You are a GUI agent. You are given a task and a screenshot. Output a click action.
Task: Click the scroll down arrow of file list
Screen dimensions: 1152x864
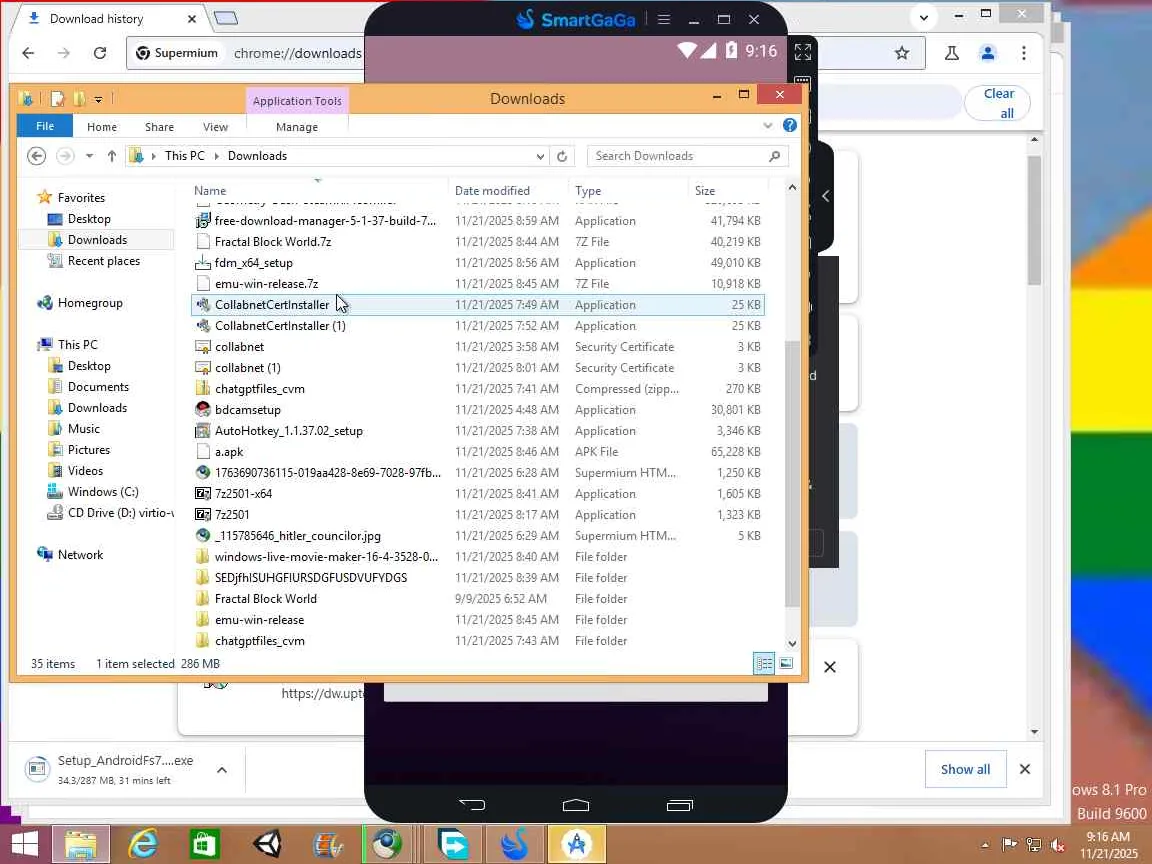coord(792,644)
